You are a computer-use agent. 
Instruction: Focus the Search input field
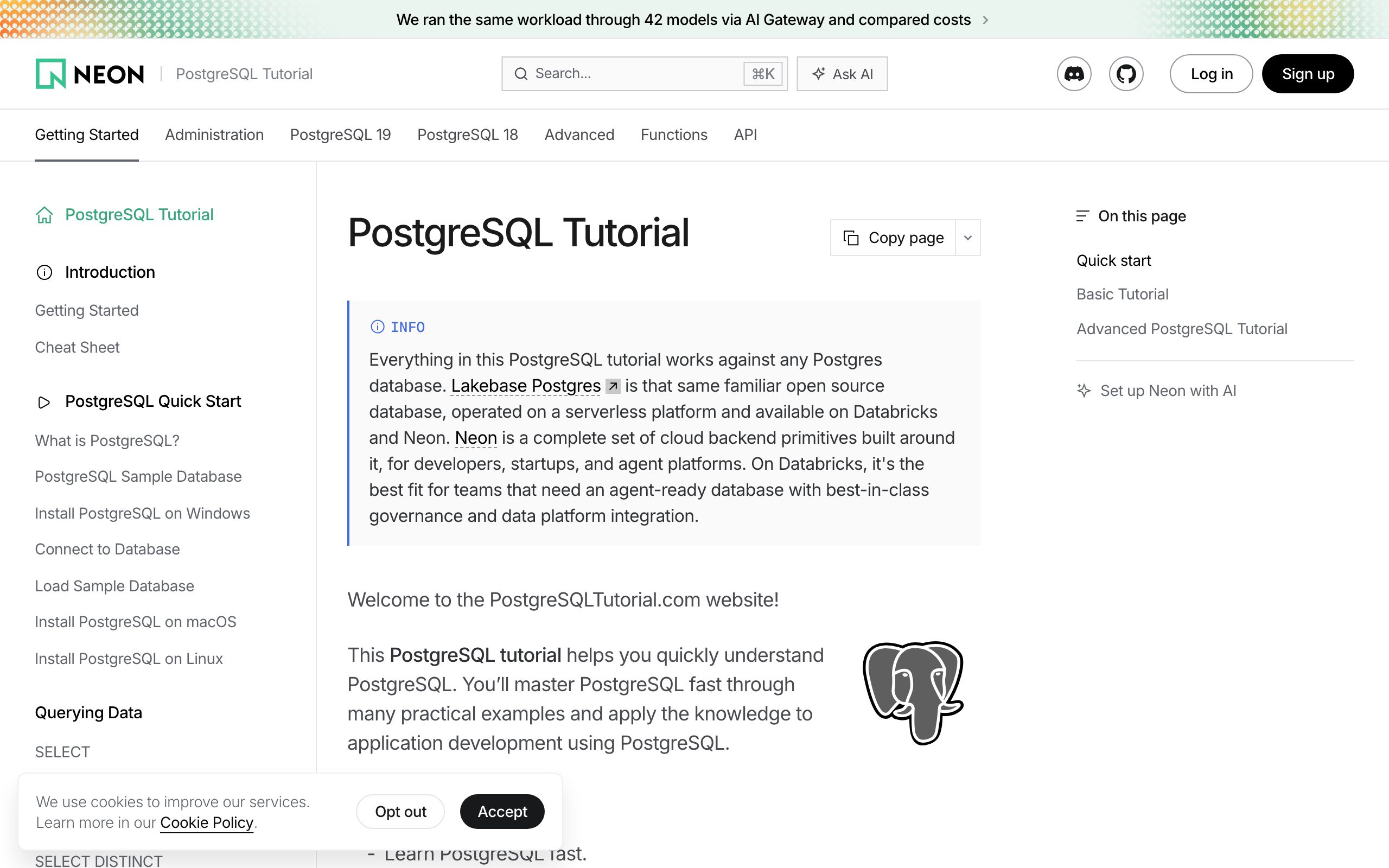(644, 73)
